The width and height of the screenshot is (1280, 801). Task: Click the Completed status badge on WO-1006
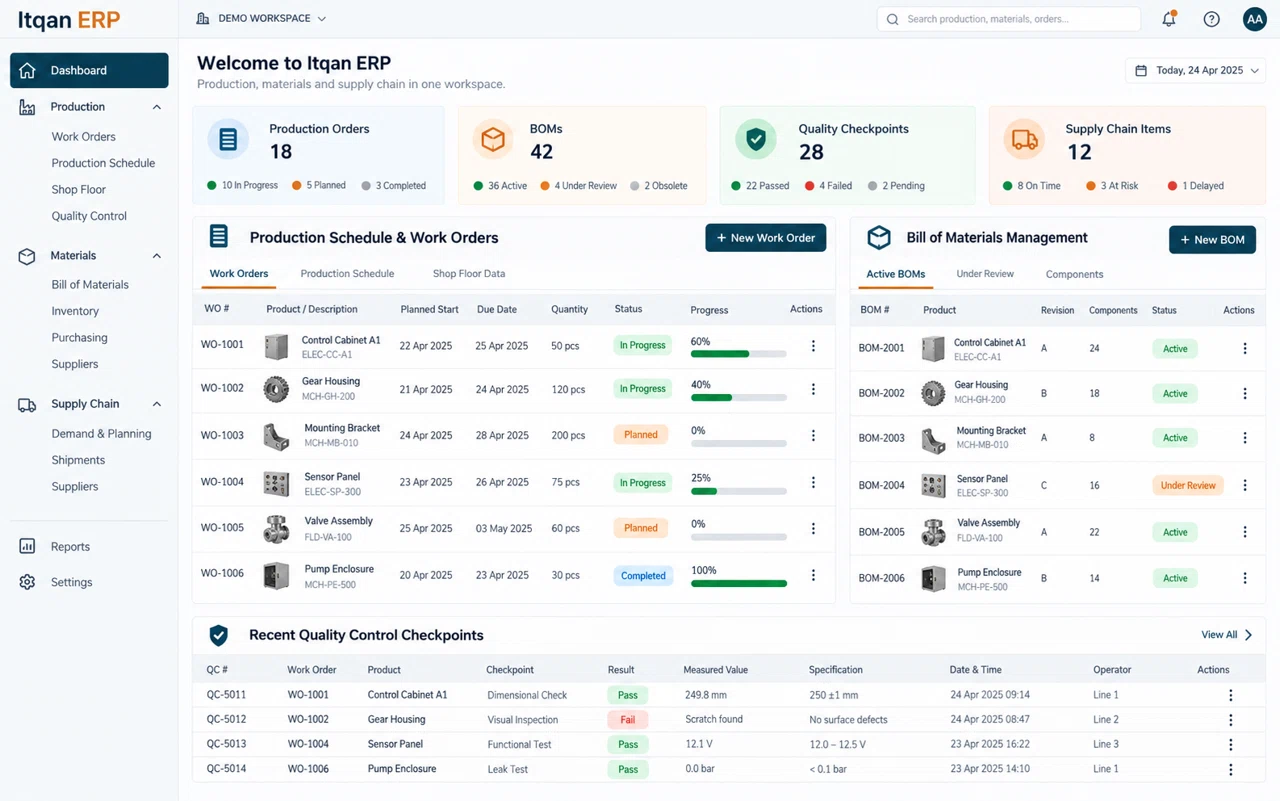pos(643,575)
